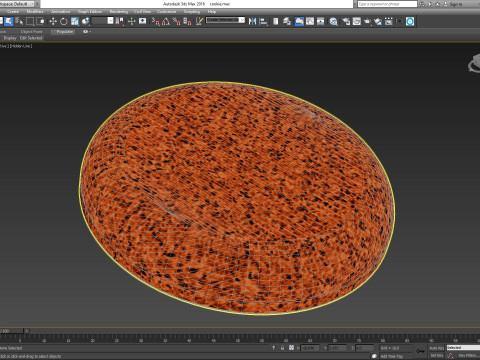480x360 pixels.
Task: Open Render Setup icon
Action: click(x=346, y=22)
